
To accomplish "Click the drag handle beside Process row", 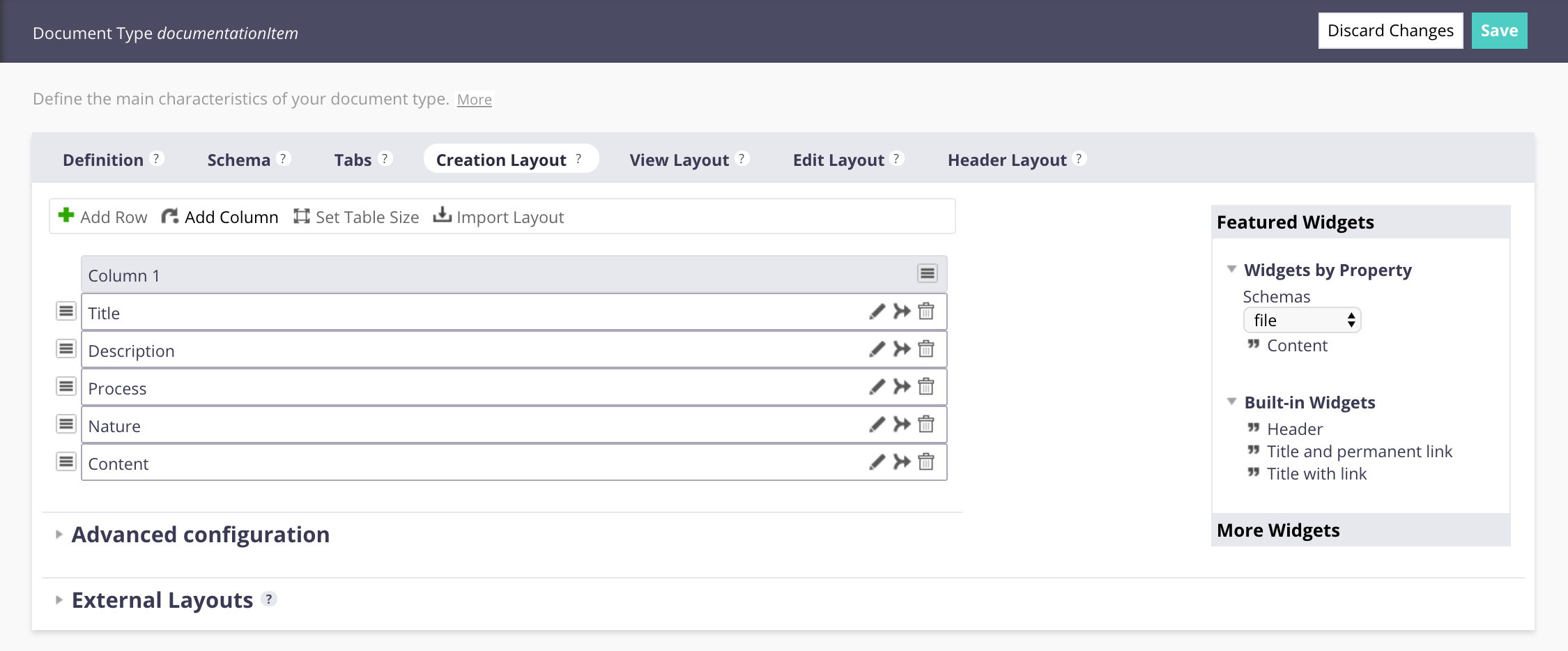I will 66,386.
